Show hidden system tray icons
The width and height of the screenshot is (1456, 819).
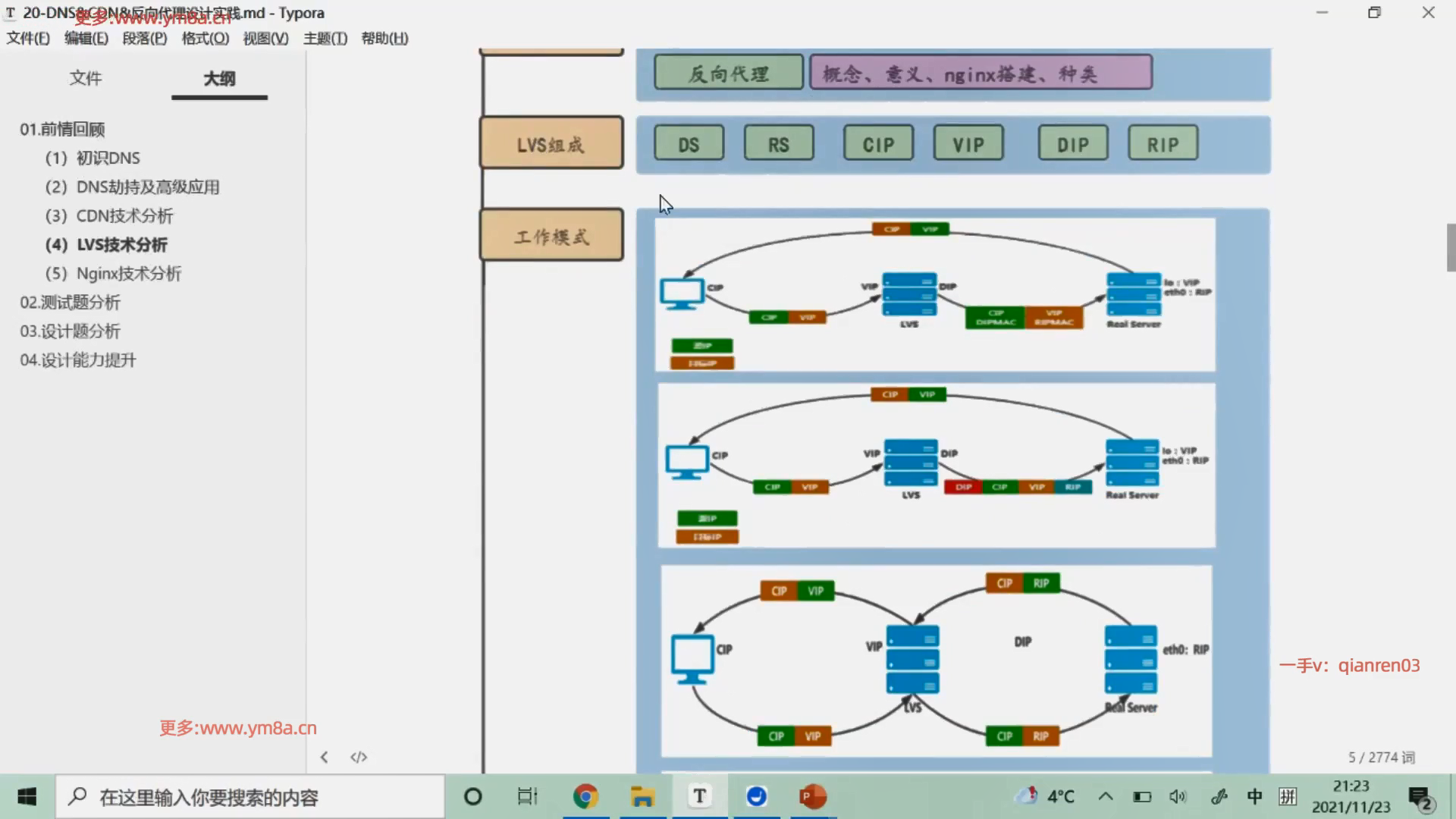(x=1106, y=796)
